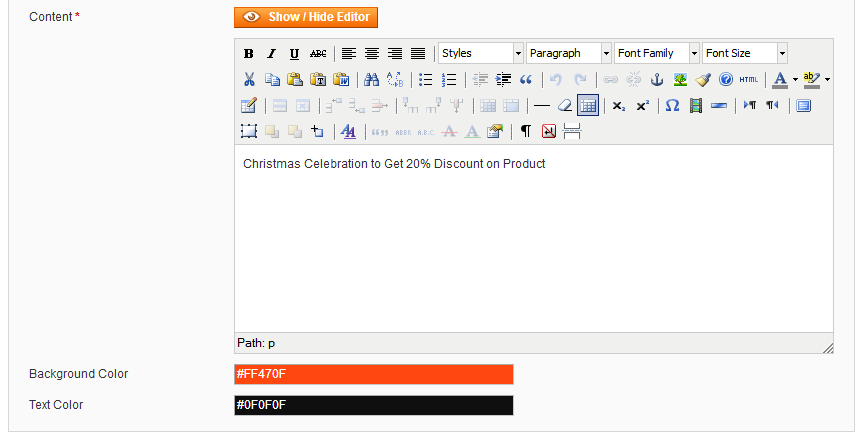This screenshot has width=858, height=438.
Task: Click the Find binoculars icon
Action: 371,79
